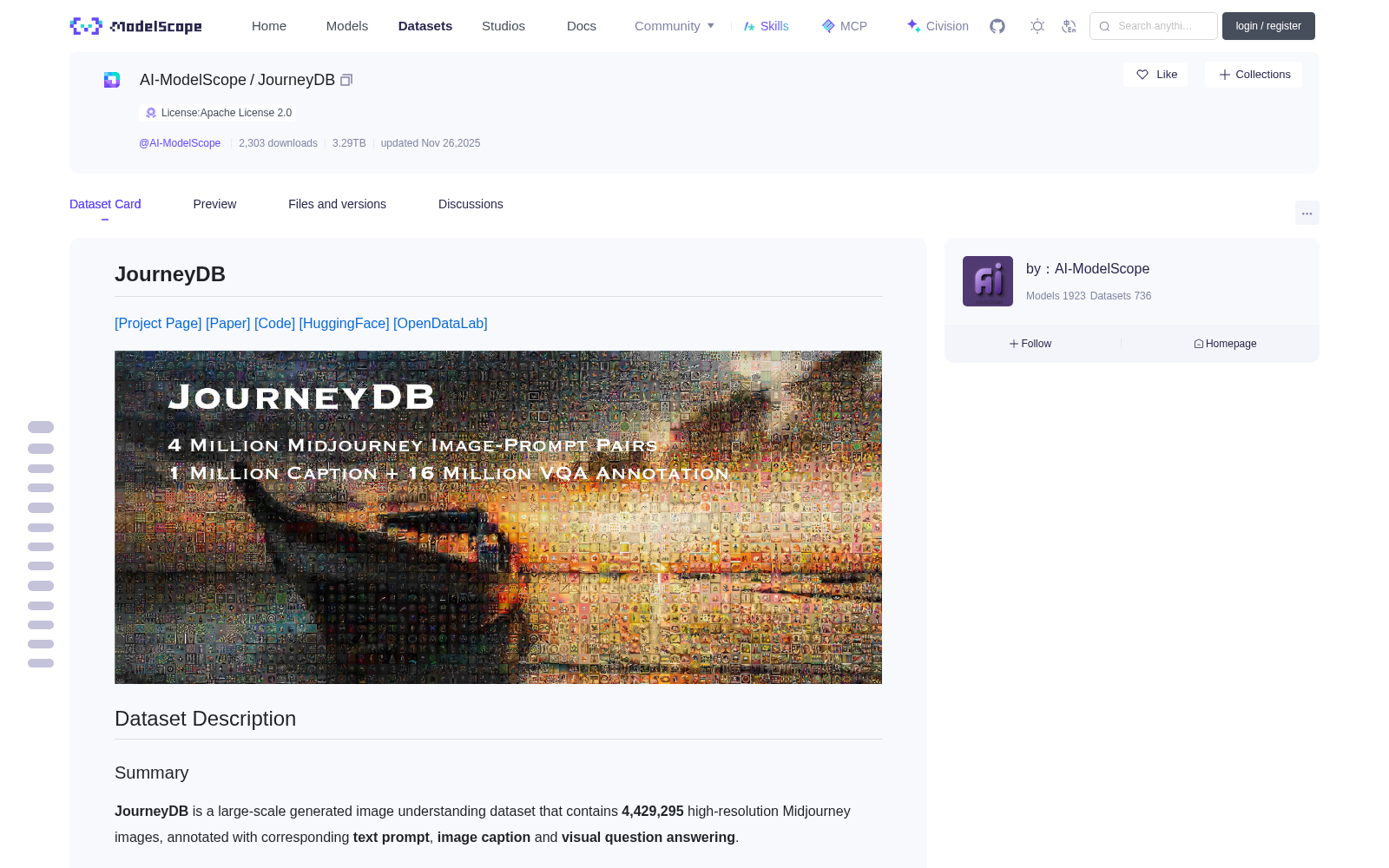Switch language with the translate icon
Screen dimensions: 1389x868
coord(1069,26)
